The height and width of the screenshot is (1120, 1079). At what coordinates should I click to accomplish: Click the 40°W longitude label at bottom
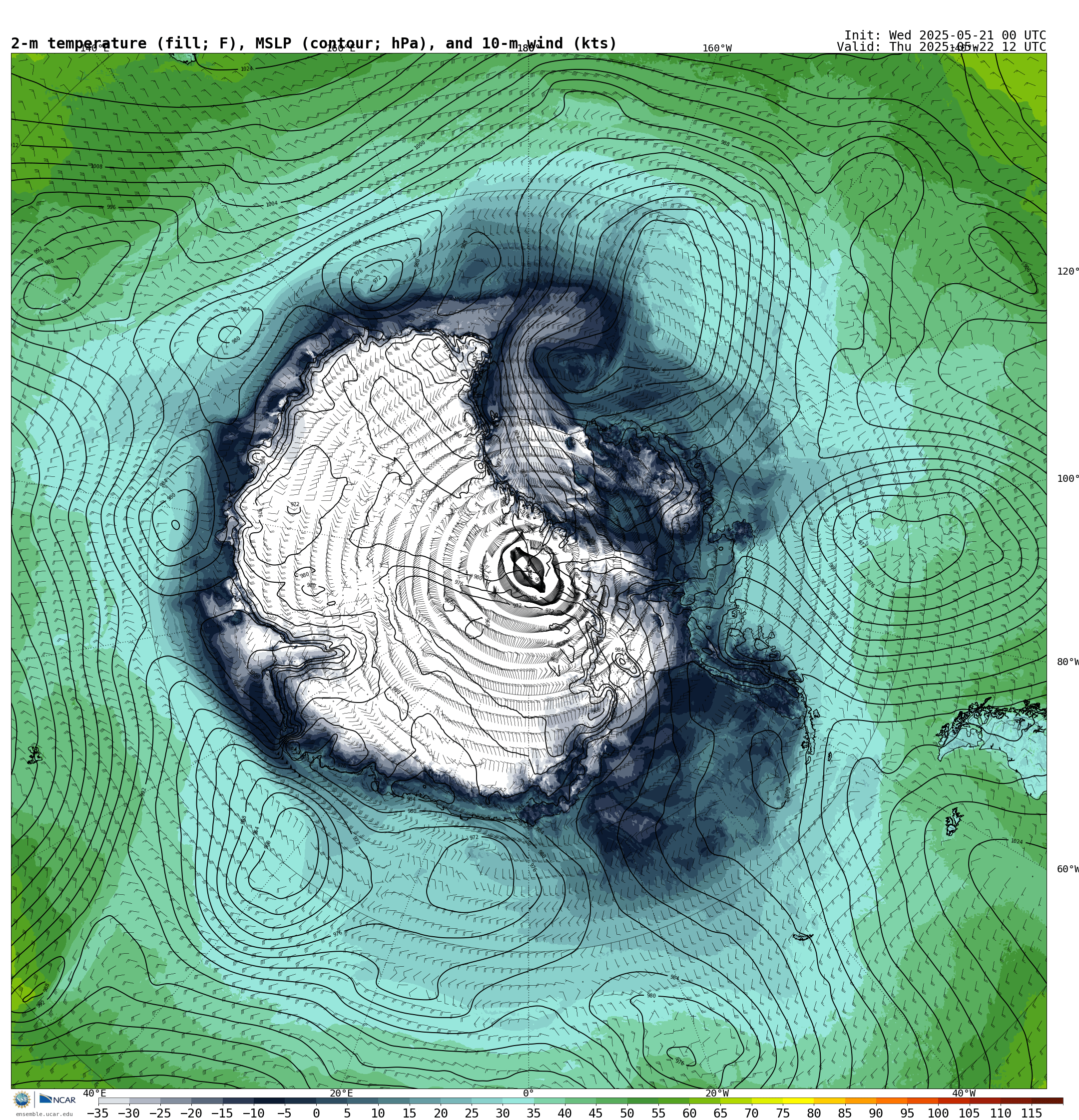click(x=964, y=1093)
